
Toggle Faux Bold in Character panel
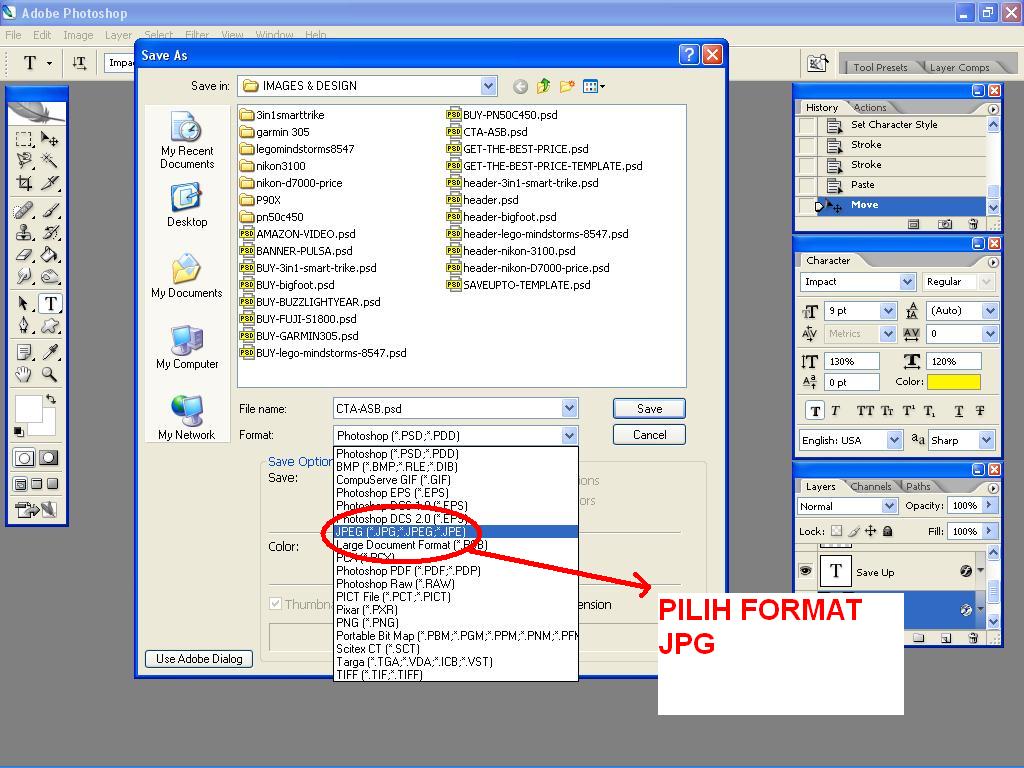(x=814, y=411)
